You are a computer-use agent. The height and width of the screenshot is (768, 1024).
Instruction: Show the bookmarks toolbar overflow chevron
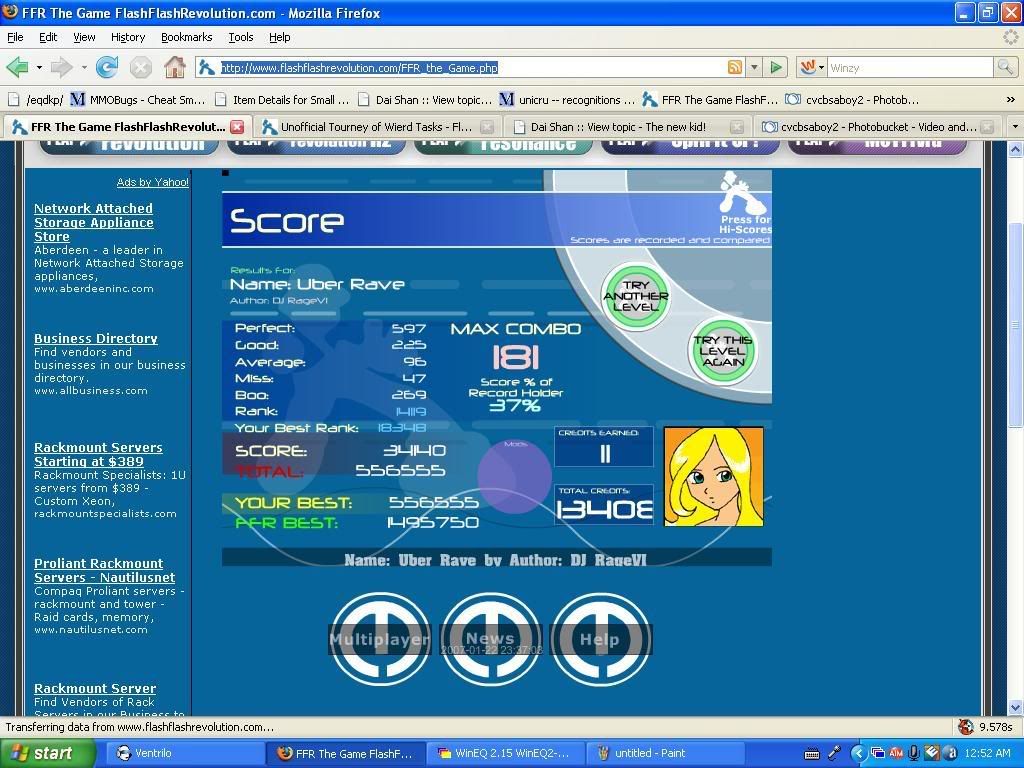[1010, 100]
